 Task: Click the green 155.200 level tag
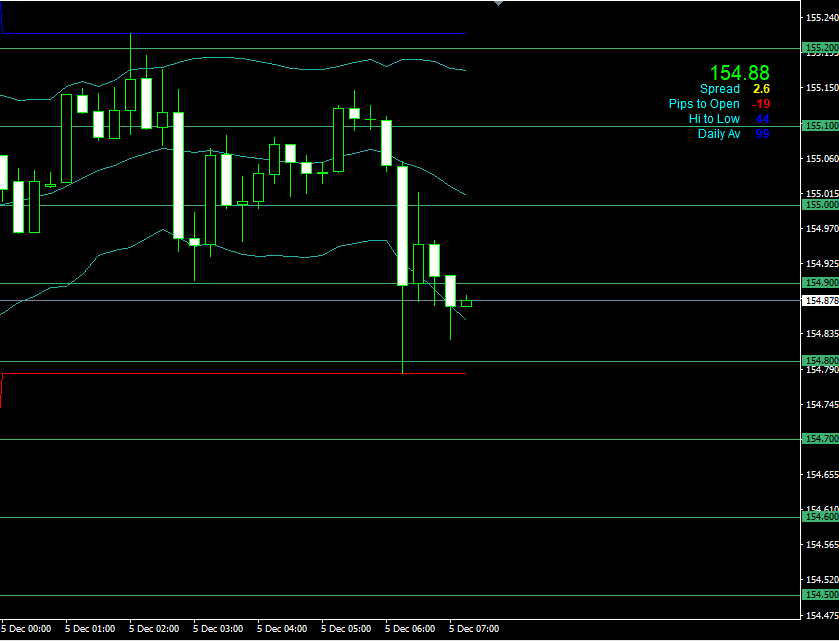[821, 48]
